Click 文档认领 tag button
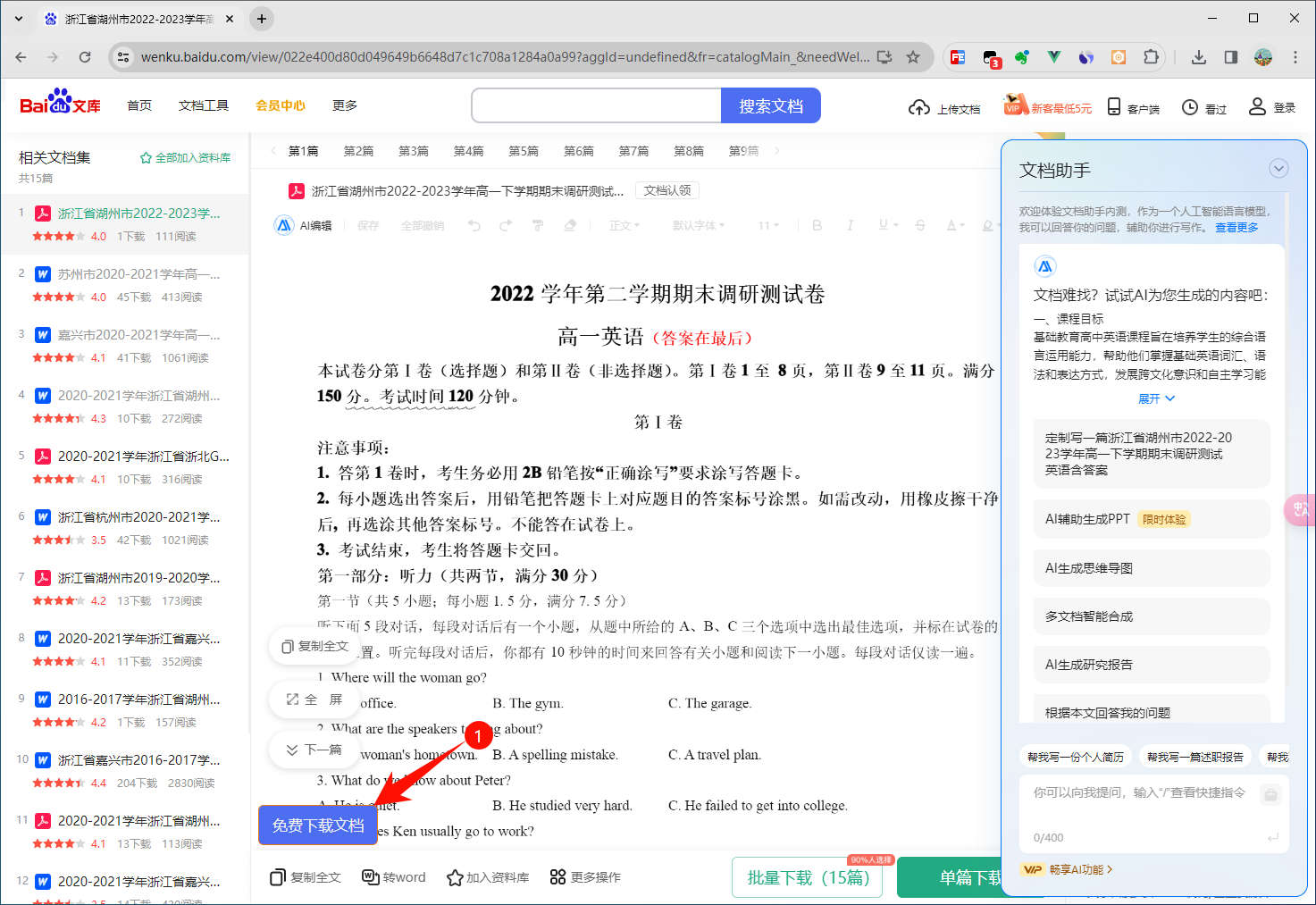Screen dimensions: 1316x905 667,190
